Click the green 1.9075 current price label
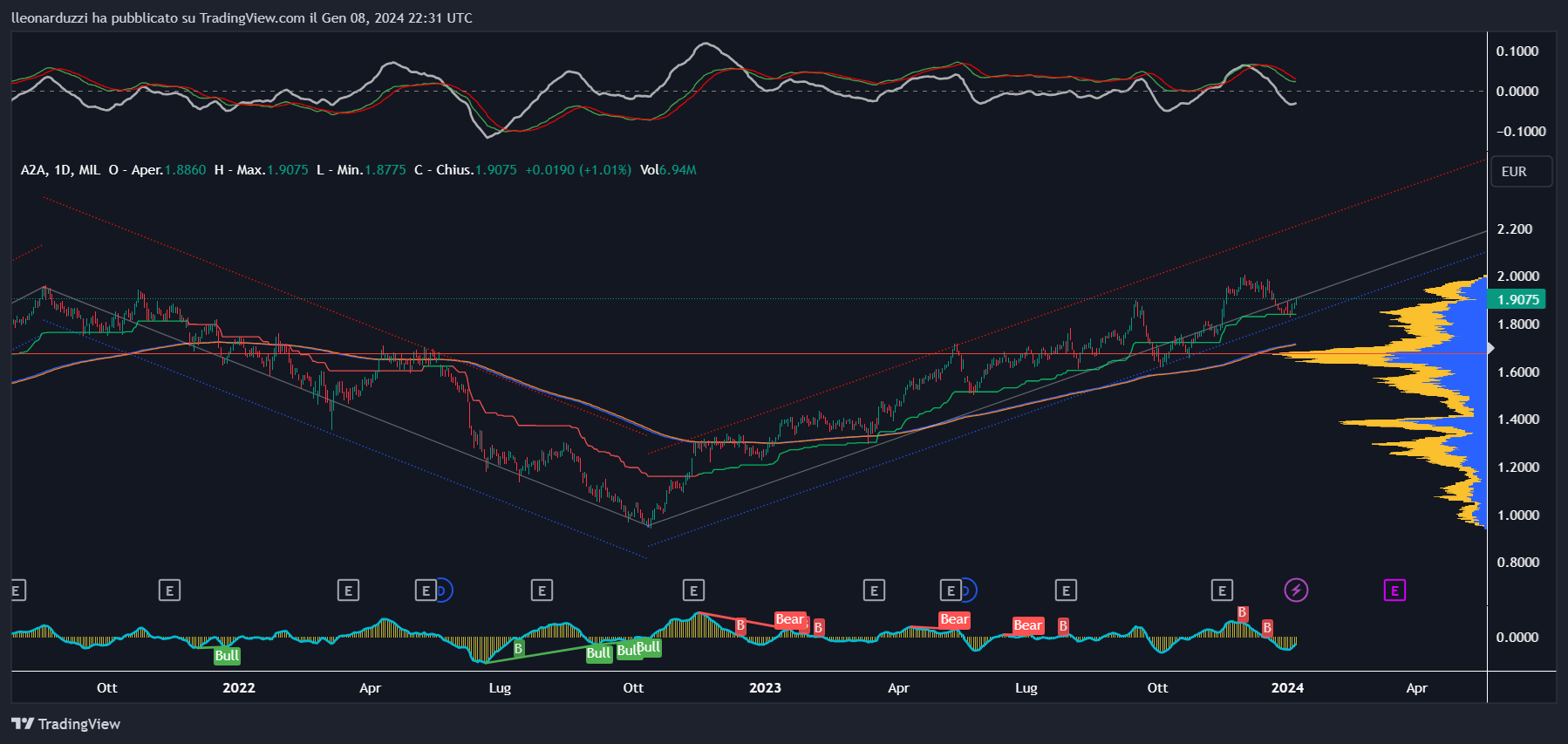Image resolution: width=1568 pixels, height=744 pixels. tap(1517, 299)
